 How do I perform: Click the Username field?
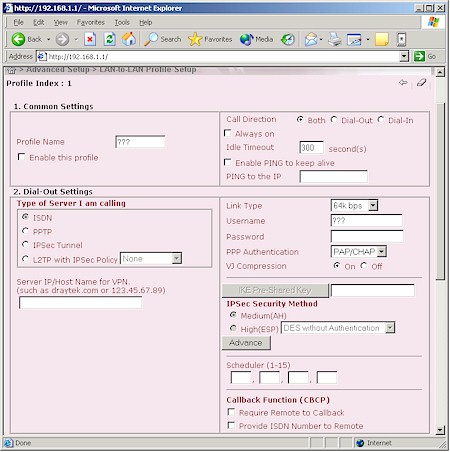click(367, 221)
